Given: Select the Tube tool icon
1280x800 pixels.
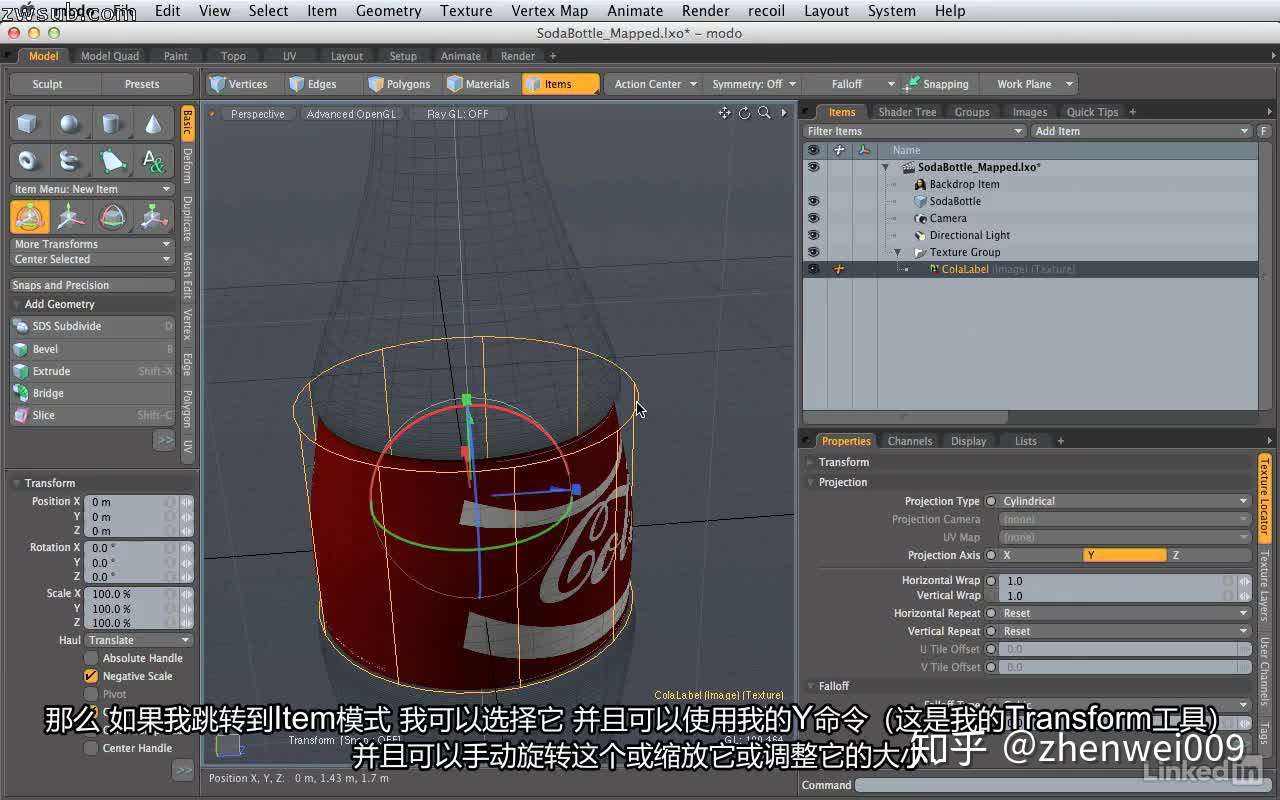Looking at the screenshot, I should (x=70, y=160).
